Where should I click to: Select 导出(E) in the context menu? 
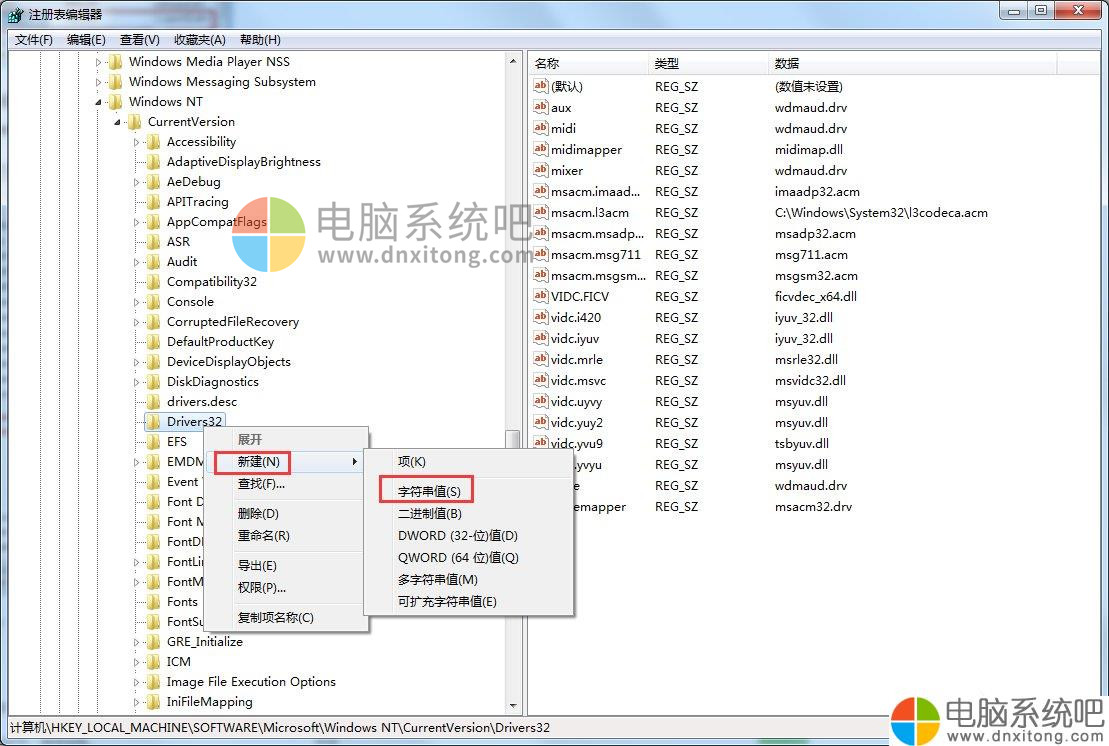pyautogui.click(x=257, y=566)
